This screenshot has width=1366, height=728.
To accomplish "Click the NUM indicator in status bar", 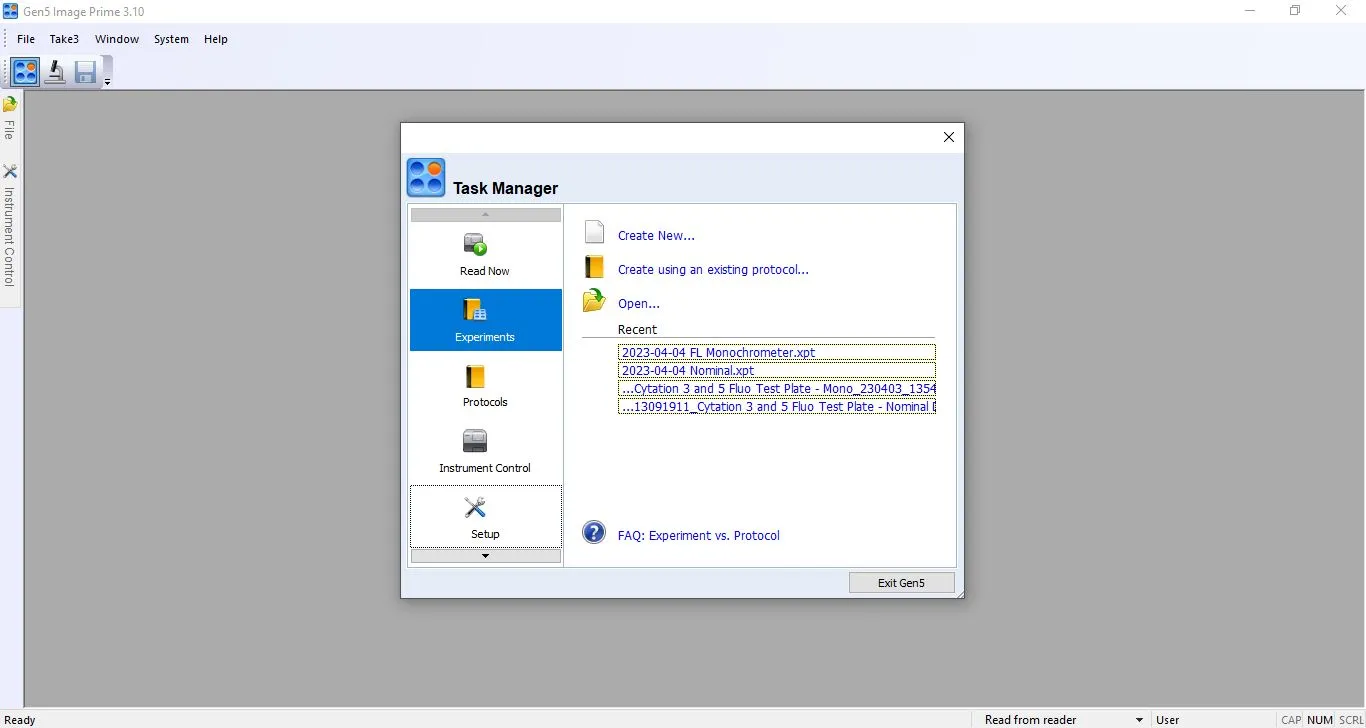I will [x=1320, y=720].
